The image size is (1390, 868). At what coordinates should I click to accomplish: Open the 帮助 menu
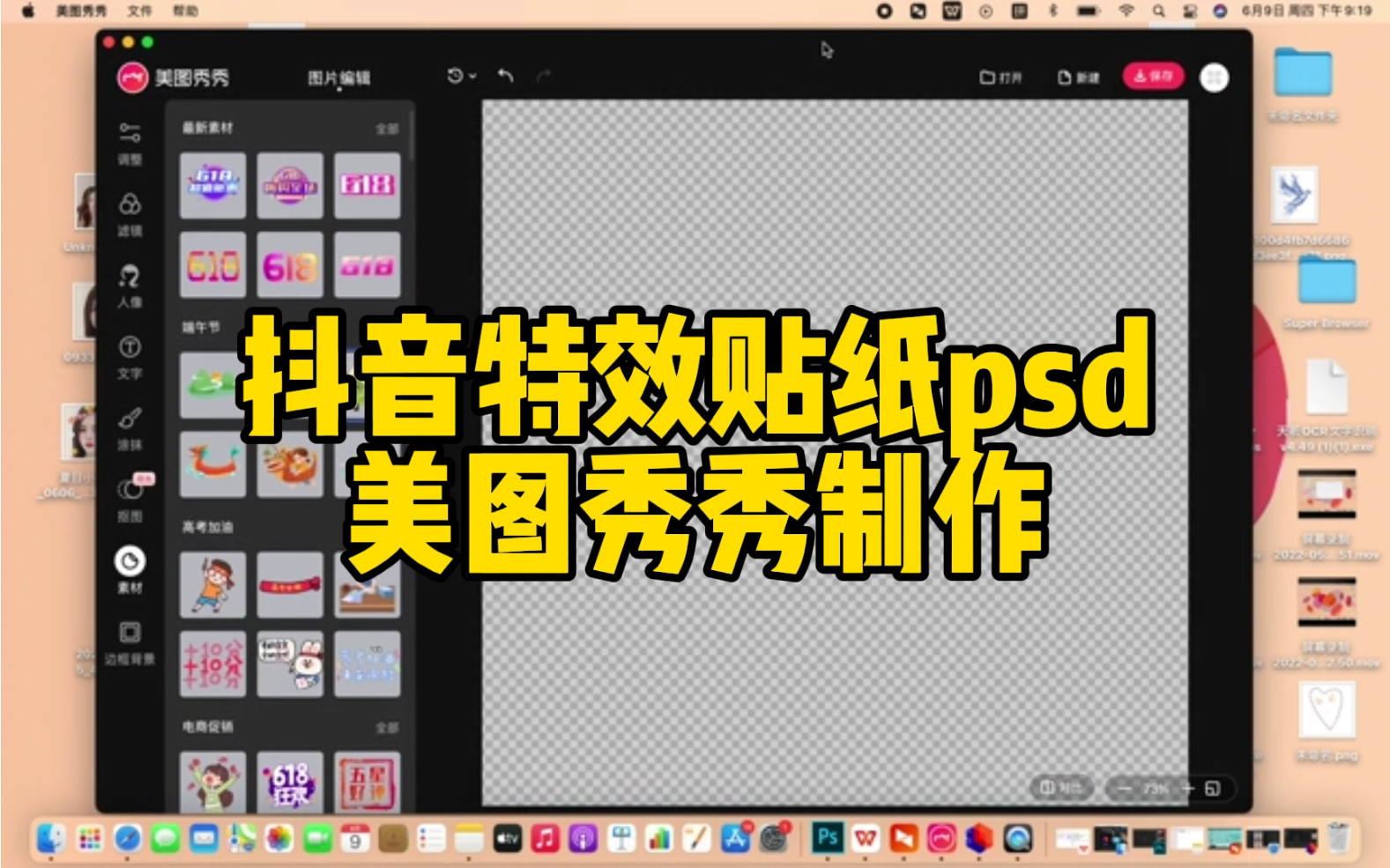(185, 11)
